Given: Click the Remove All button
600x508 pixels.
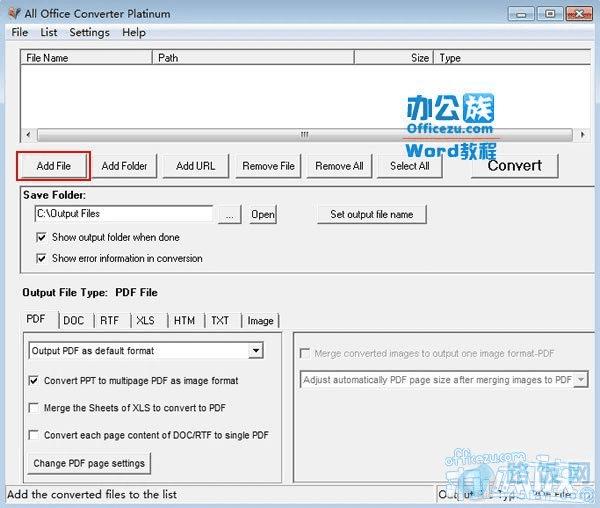Looking at the screenshot, I should 339,166.
